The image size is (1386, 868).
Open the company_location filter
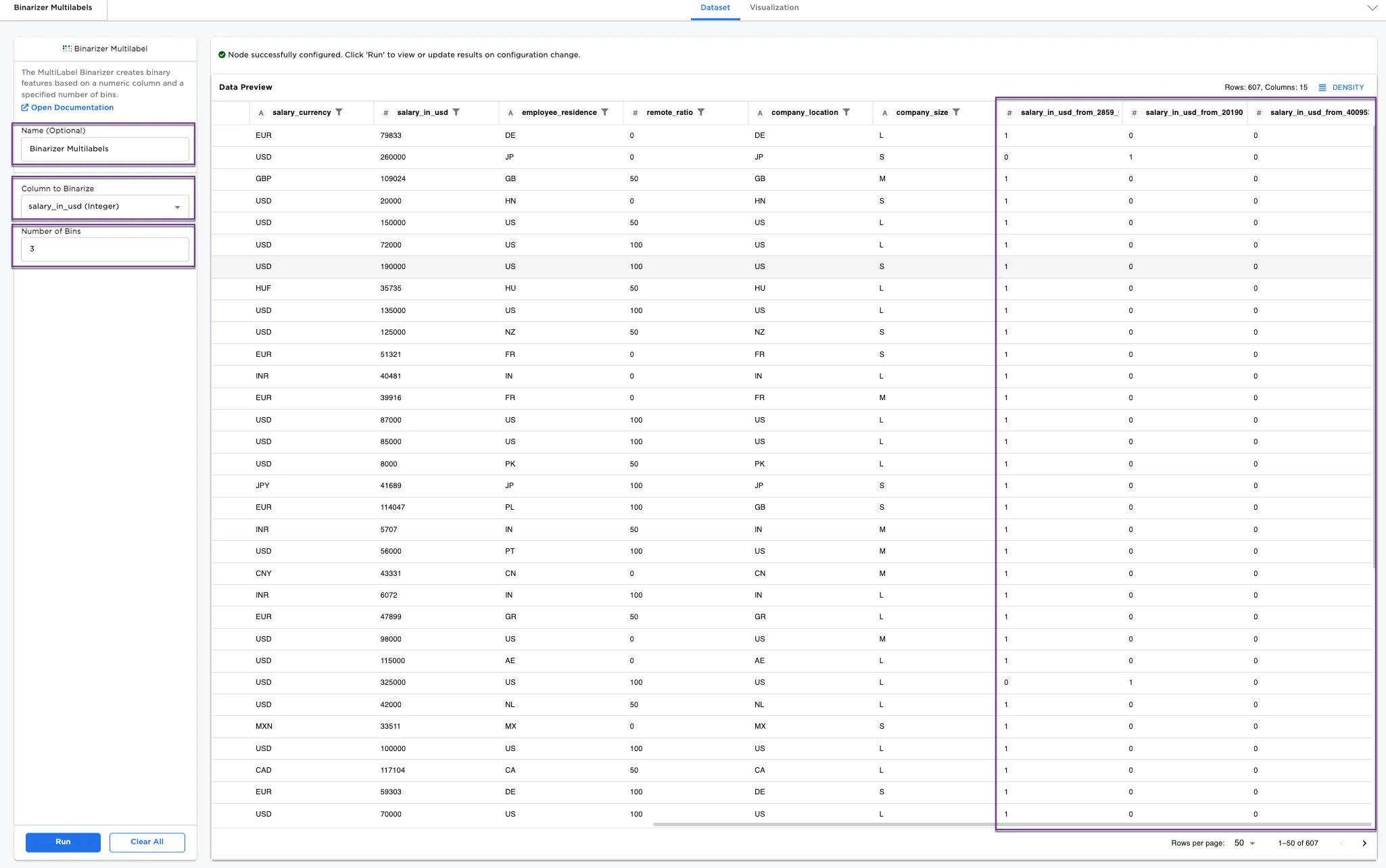848,112
